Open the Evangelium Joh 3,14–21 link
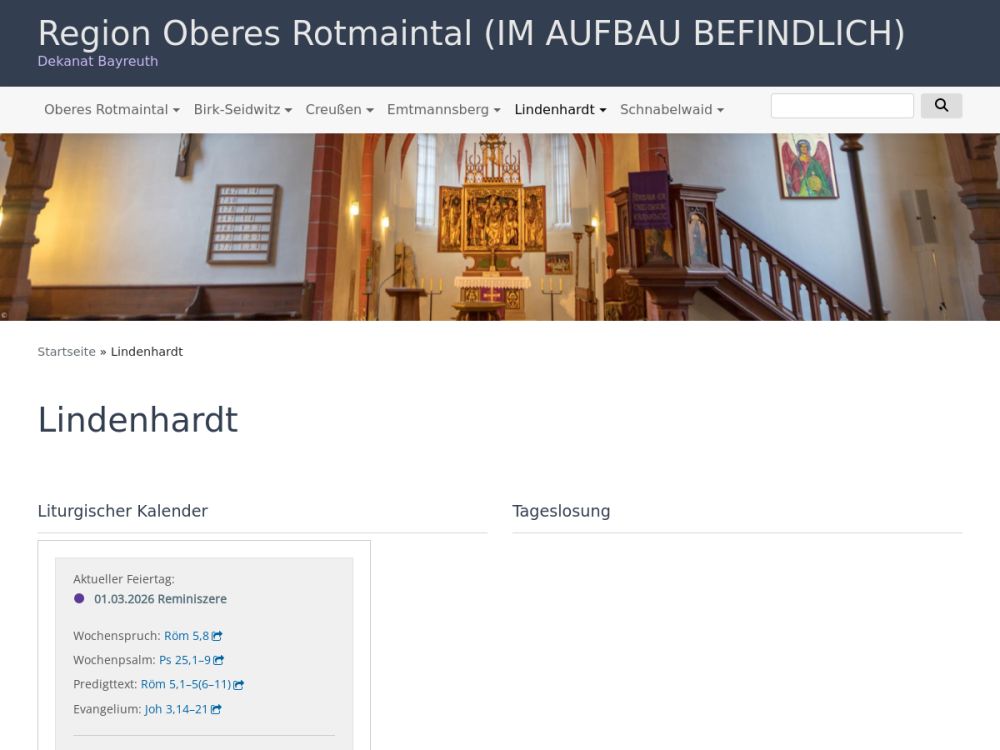Screen dimensions: 1000x750 (176, 709)
